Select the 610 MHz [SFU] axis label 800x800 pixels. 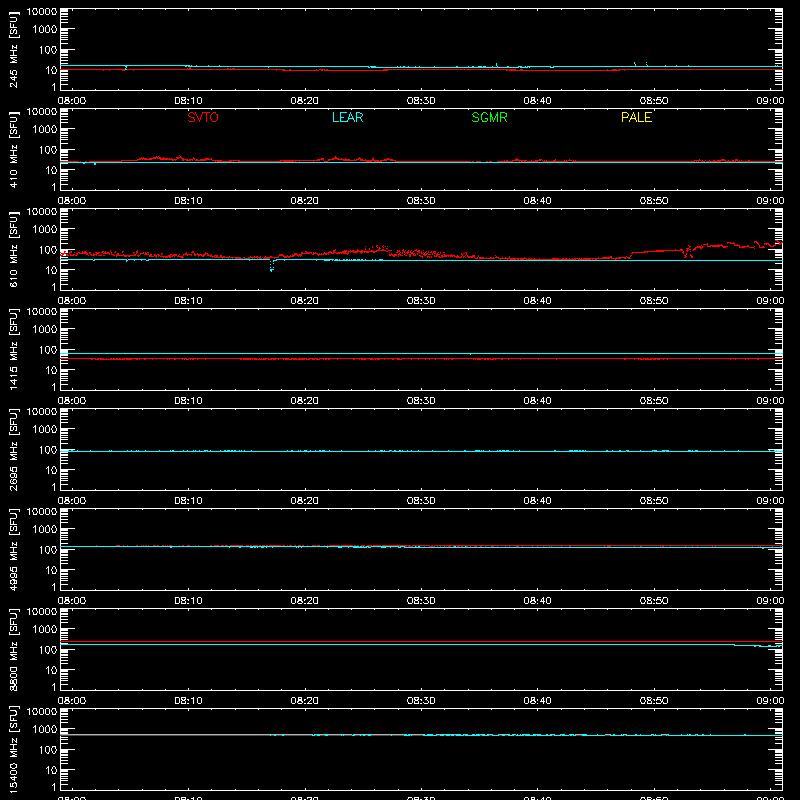(x=13, y=249)
